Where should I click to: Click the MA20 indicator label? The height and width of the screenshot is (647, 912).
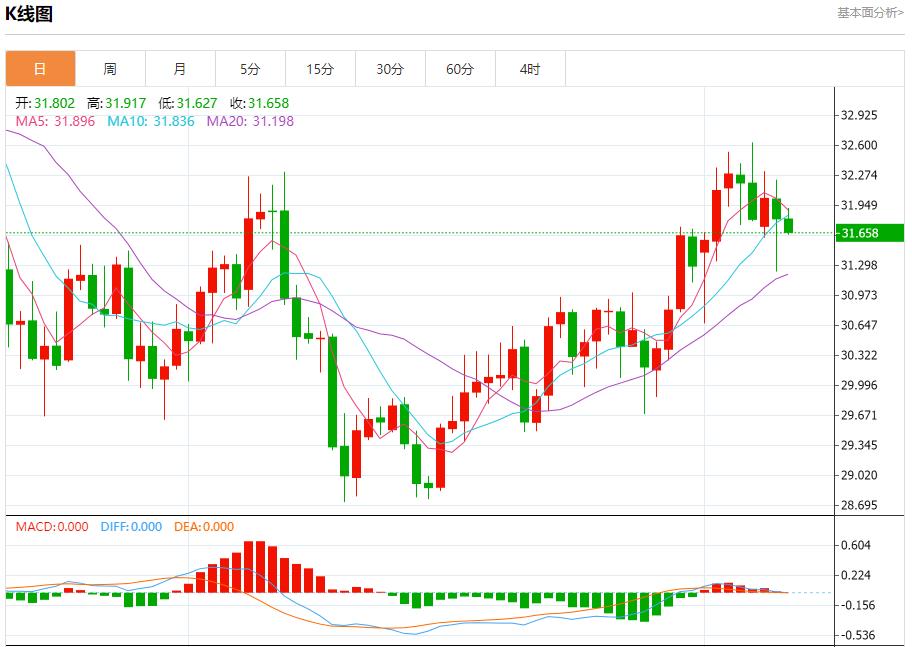coord(250,121)
